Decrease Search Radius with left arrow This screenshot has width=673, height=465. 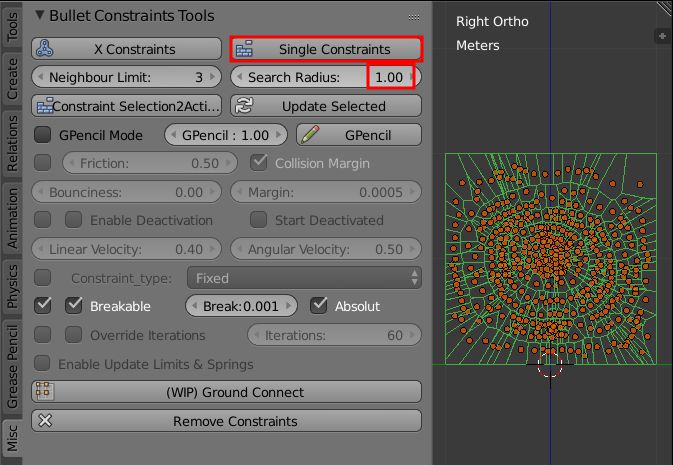point(240,77)
